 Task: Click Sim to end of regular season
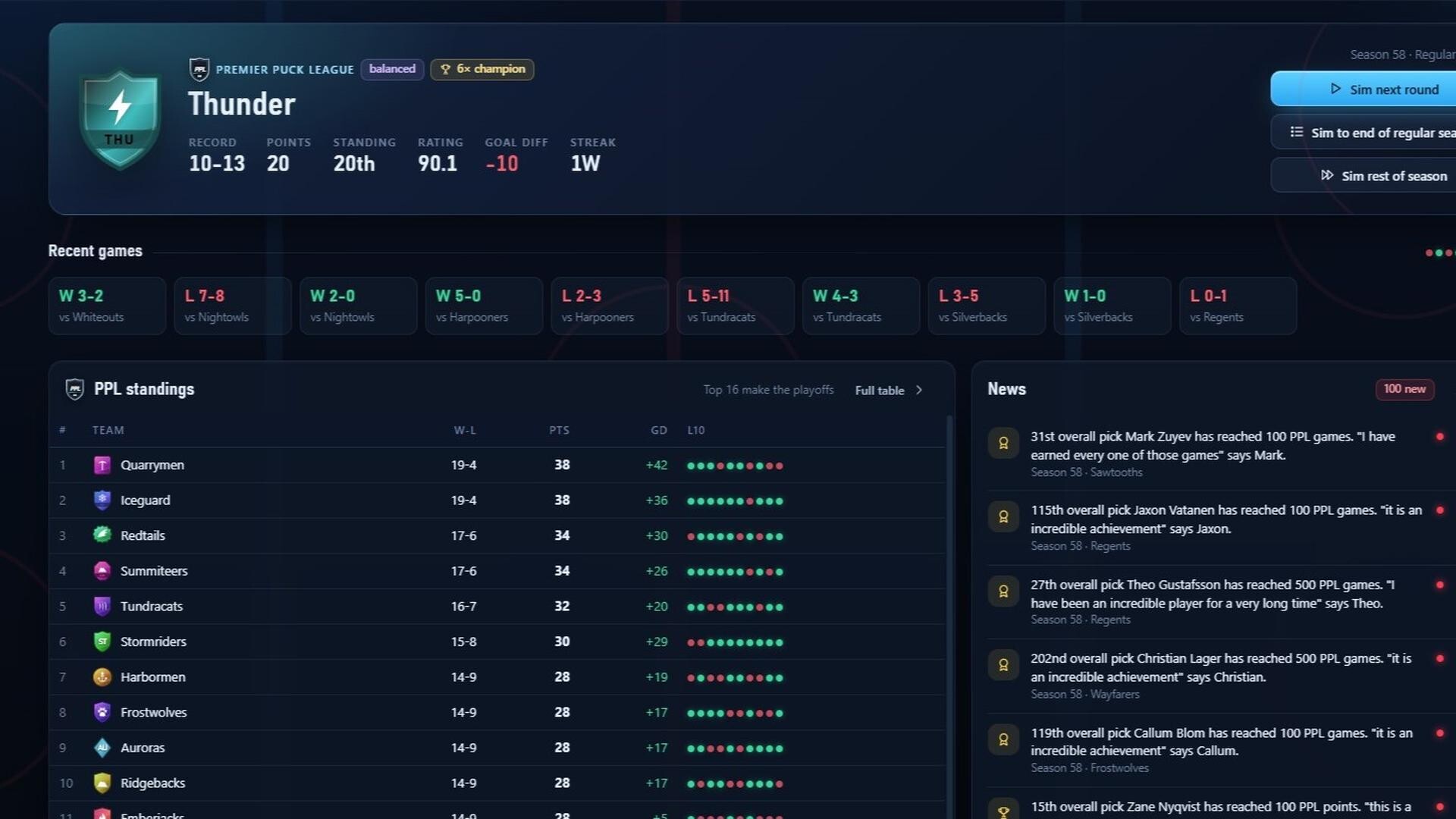1363,133
